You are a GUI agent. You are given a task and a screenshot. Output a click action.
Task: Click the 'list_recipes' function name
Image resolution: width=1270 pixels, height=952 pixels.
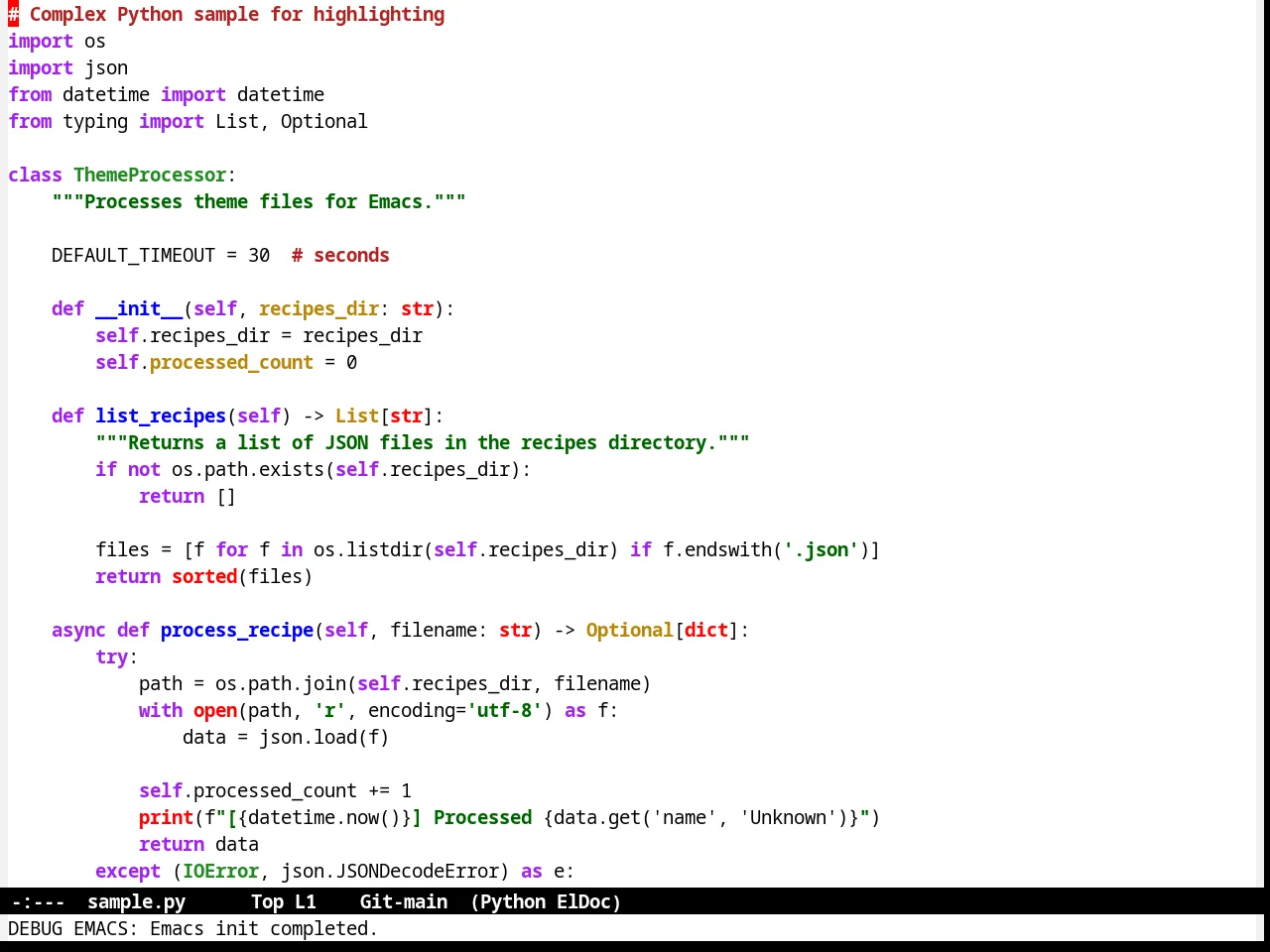tap(161, 416)
